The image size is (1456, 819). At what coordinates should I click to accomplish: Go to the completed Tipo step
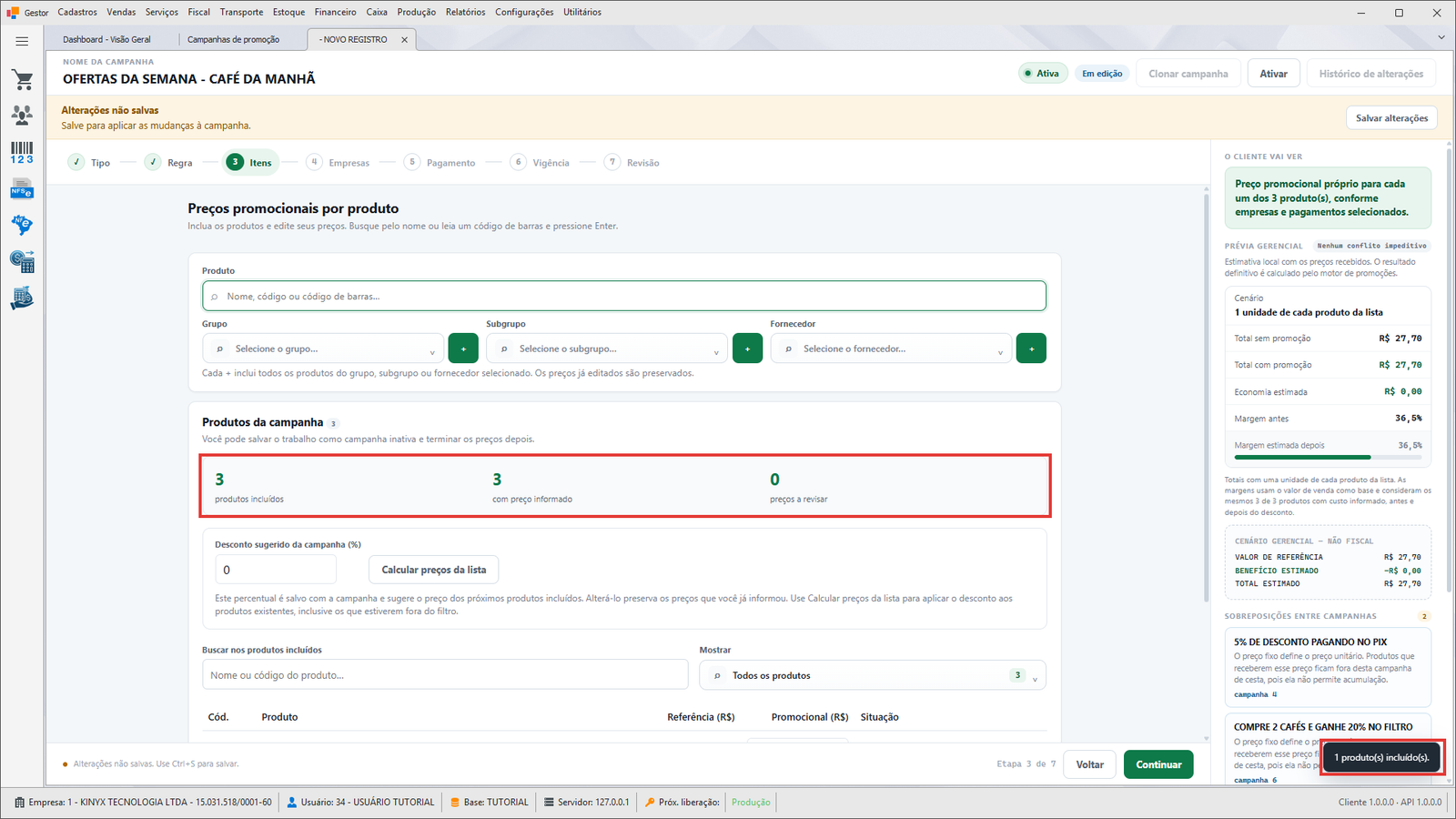pos(88,163)
